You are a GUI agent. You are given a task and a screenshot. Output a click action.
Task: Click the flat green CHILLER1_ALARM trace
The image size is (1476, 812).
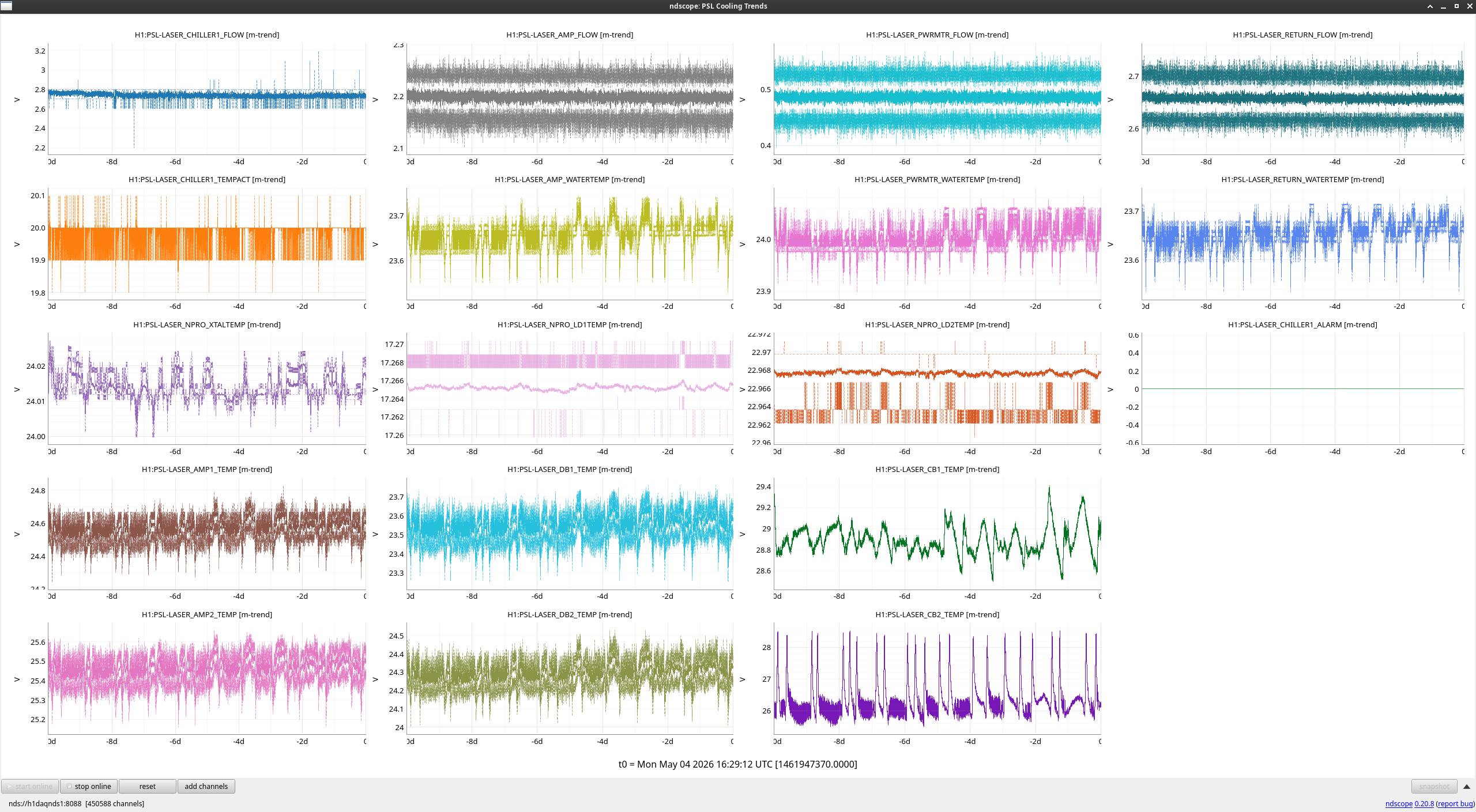click(1303, 389)
